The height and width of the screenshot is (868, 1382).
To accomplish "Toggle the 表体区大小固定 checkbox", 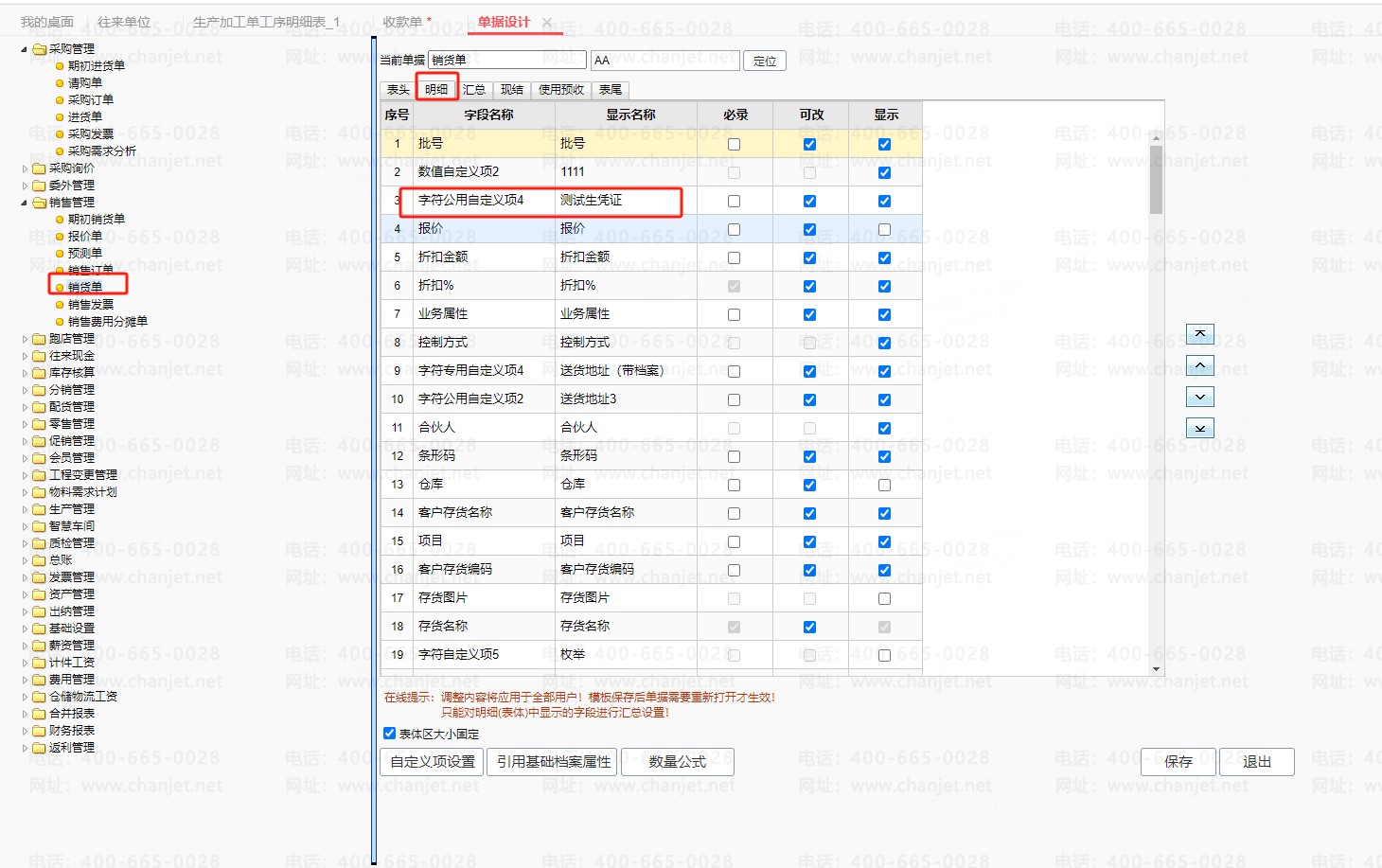I will [x=389, y=734].
